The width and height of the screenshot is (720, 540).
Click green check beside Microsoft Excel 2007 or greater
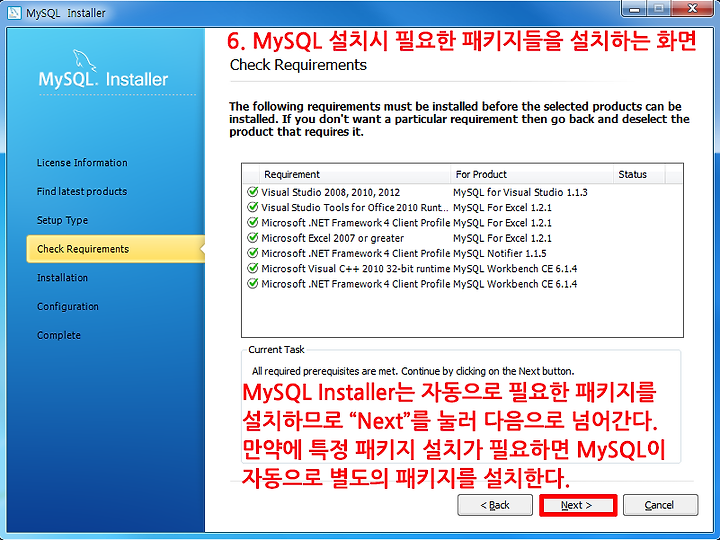pos(252,238)
